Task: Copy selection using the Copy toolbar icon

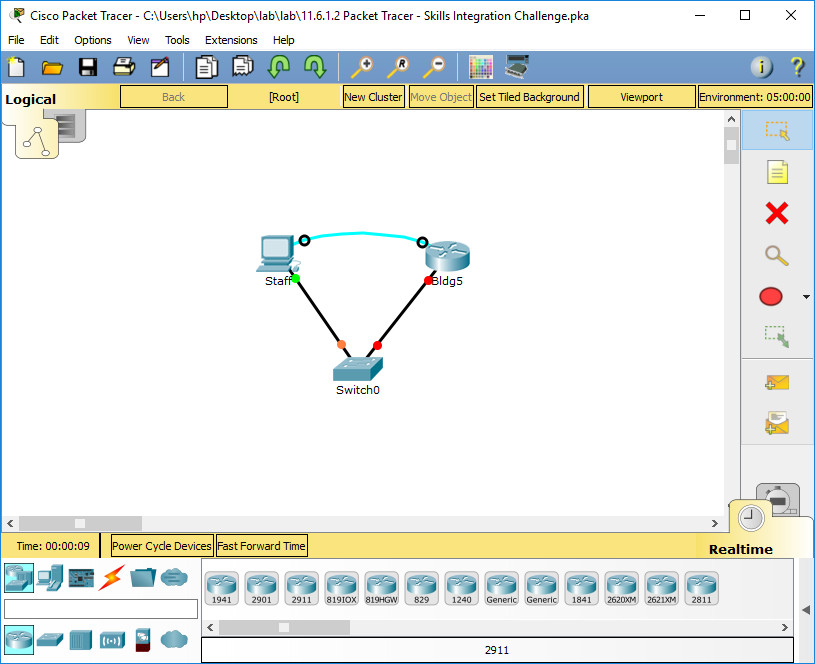Action: coord(206,67)
